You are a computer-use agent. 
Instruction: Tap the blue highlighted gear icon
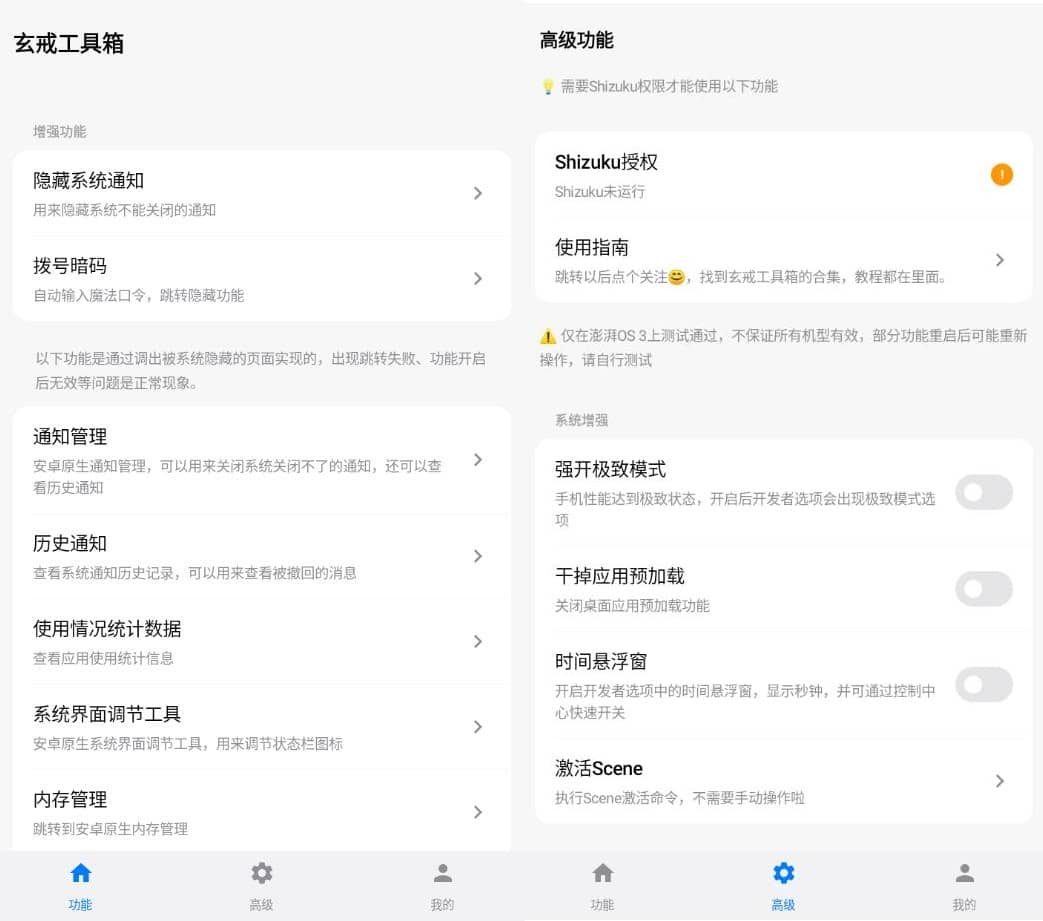[x=783, y=873]
